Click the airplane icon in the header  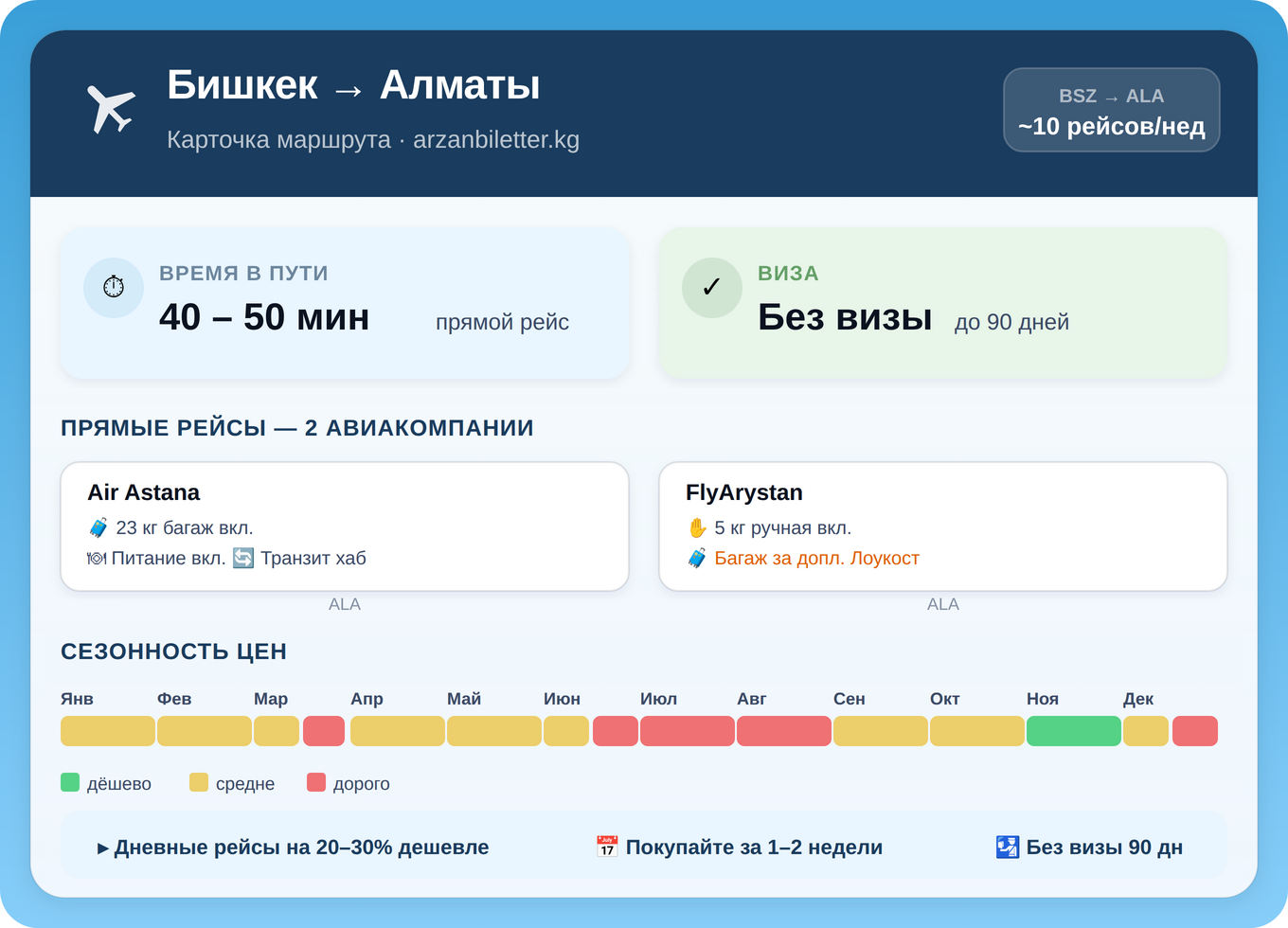coord(111,107)
